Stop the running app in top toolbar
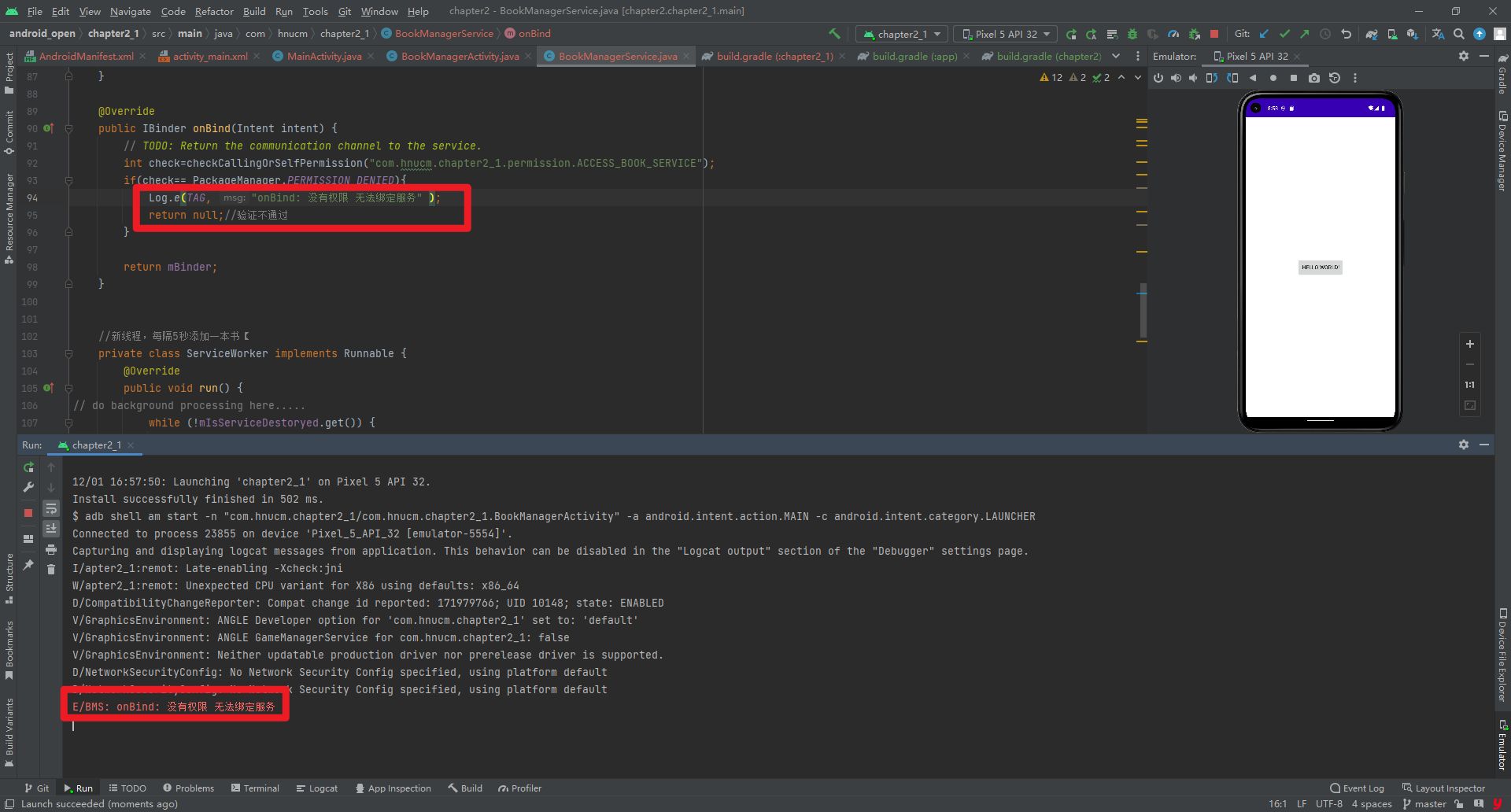 [x=1214, y=34]
